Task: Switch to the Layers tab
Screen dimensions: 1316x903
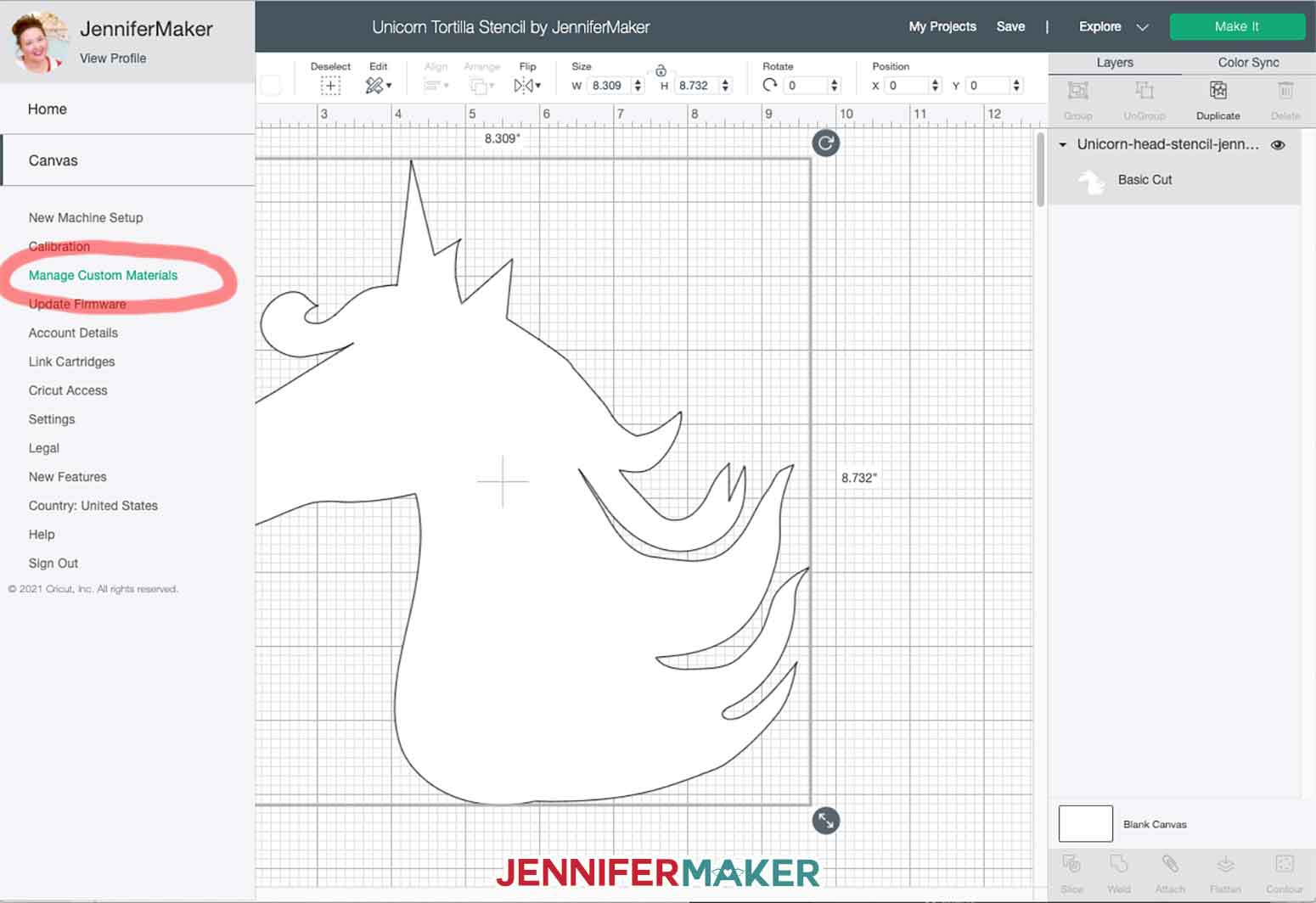Action: point(1114,63)
